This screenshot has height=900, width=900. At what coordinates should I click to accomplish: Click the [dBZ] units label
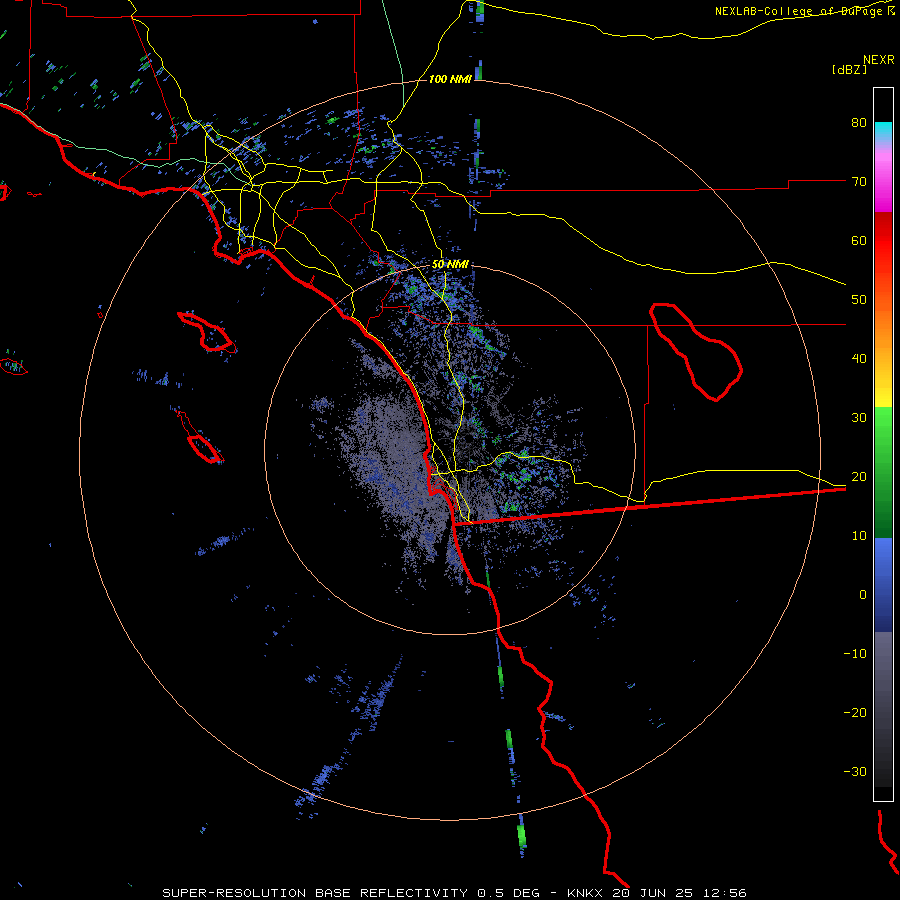click(x=850, y=69)
